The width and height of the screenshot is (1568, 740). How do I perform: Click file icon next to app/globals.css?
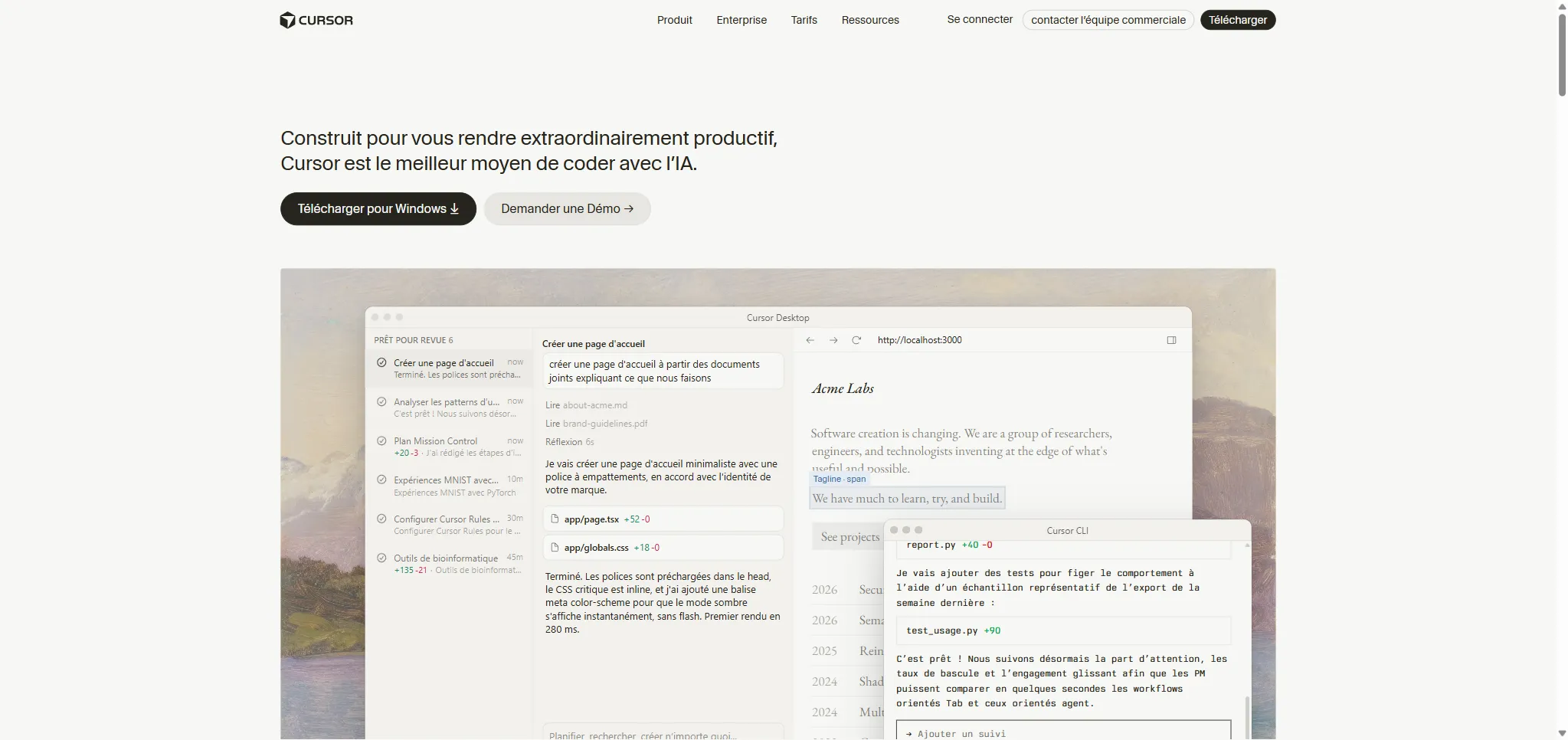coord(555,547)
